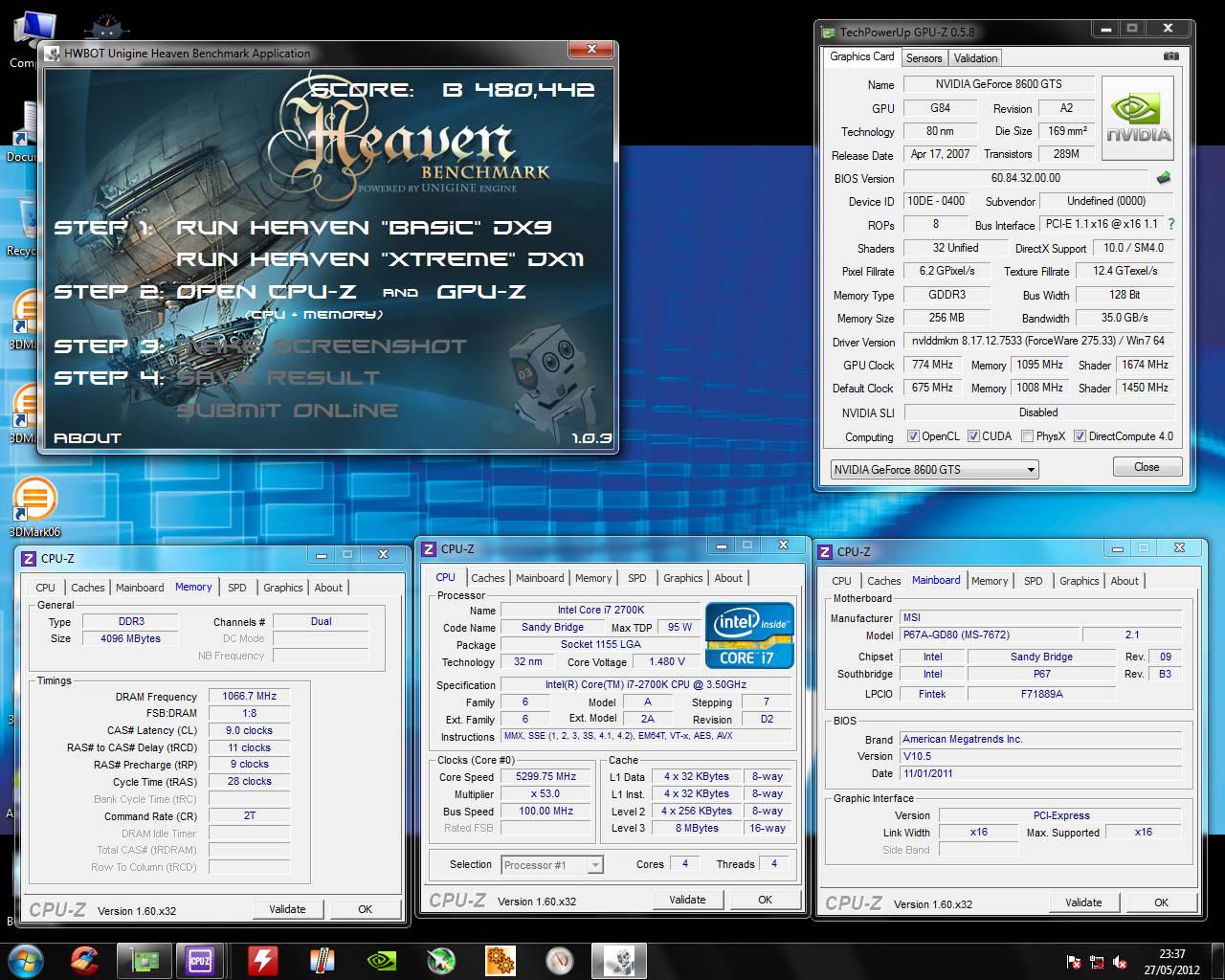Click the CPU meter gadget on desktop
1225x980 pixels.
pos(107,27)
